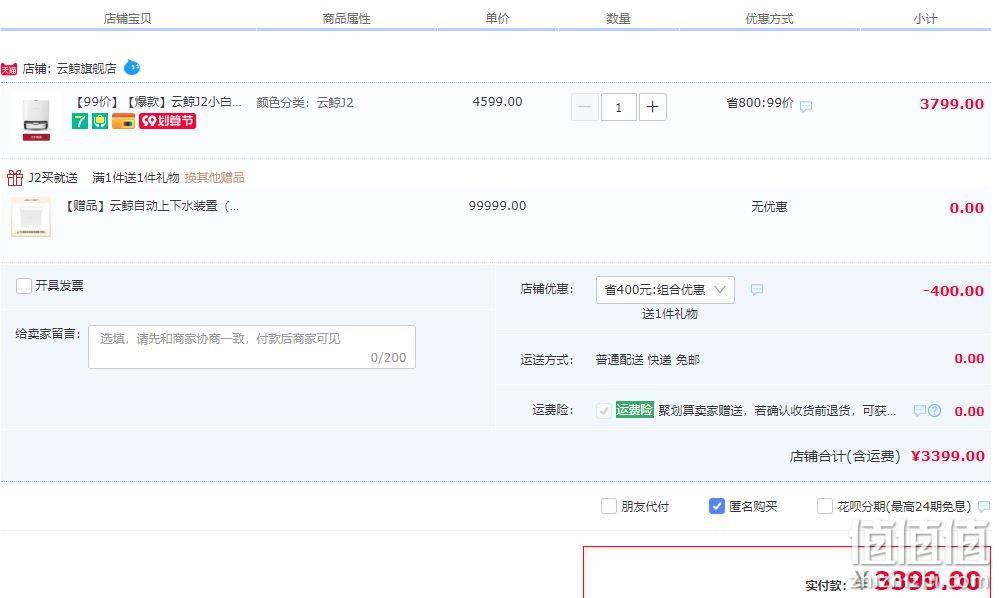Click the 给卖家留言 message box
Image resolution: width=999 pixels, height=598 pixels.
252,347
